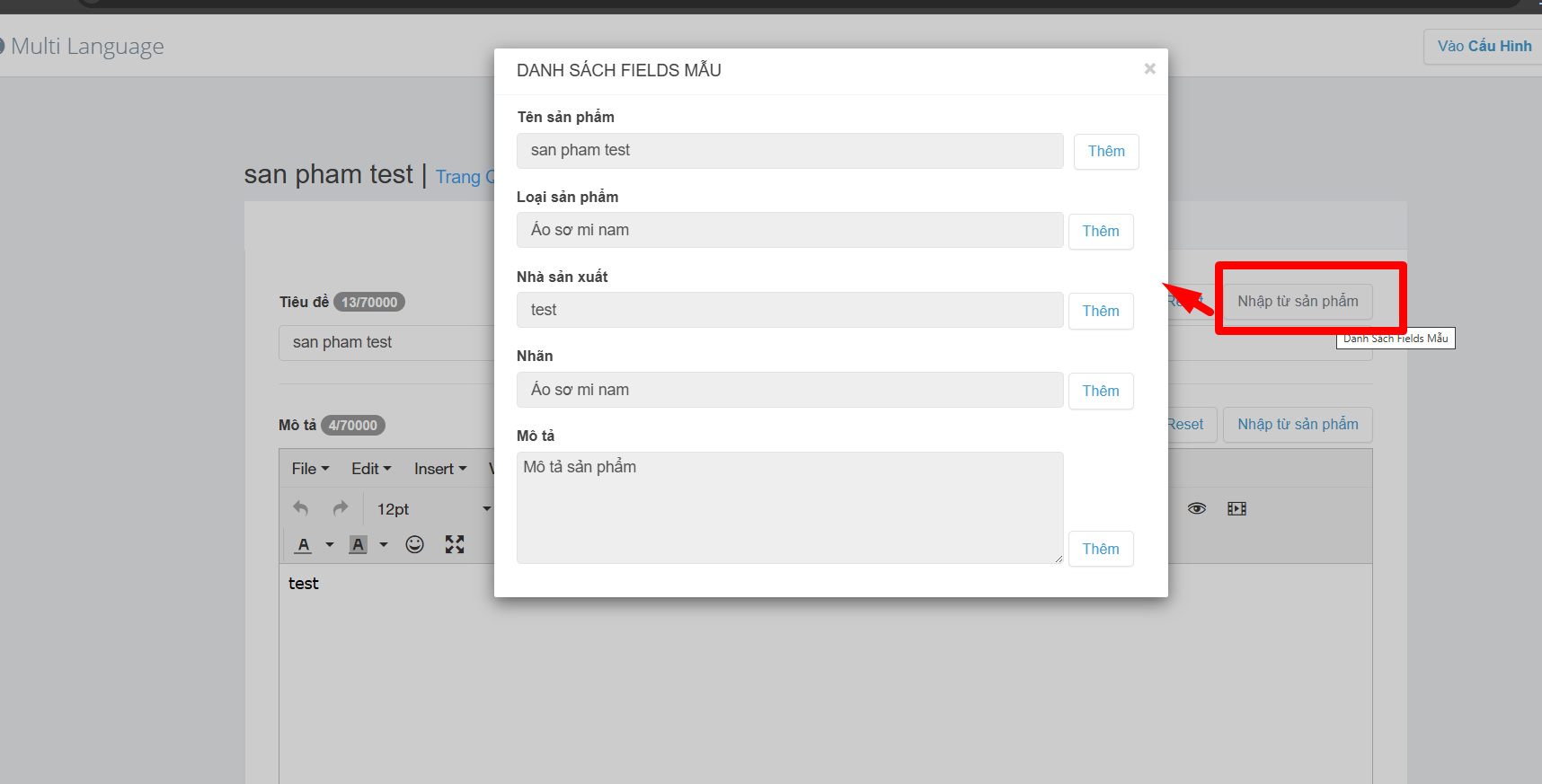
Task: Click Thêm next to Nhà sản xuất
Action: (1100, 312)
